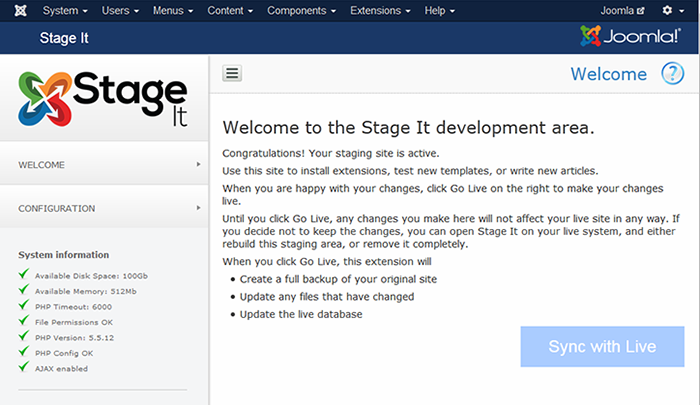Click the AJAX enabled checkmark icon

click(x=24, y=366)
